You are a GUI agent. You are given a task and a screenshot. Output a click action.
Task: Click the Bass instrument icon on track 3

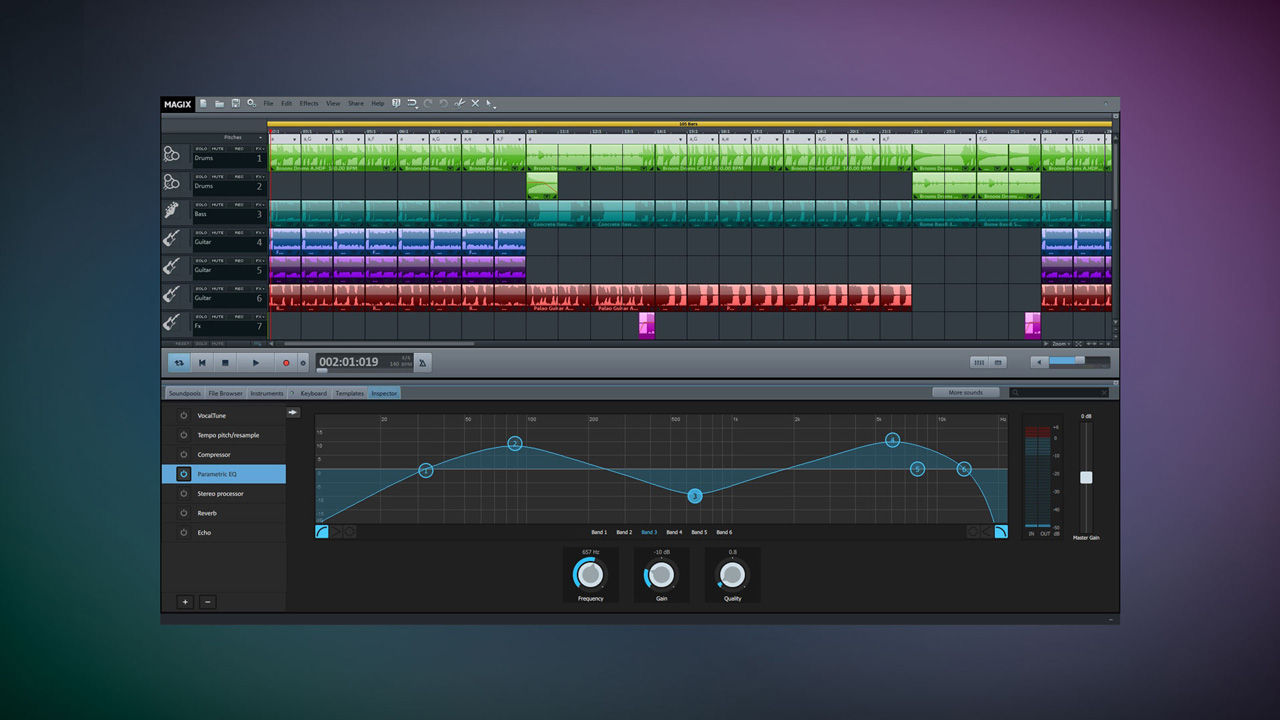click(x=172, y=211)
